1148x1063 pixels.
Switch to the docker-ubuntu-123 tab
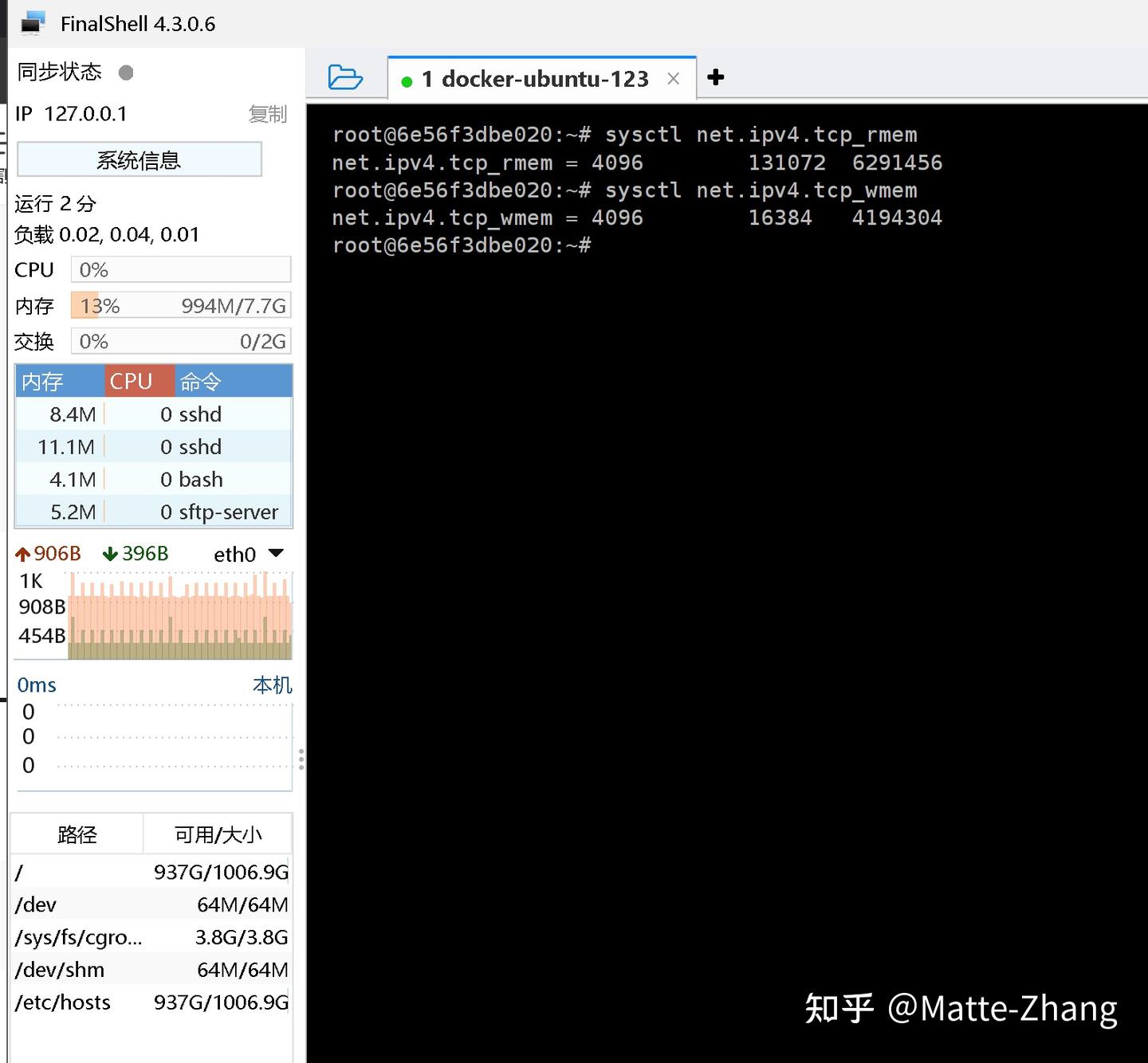534,78
